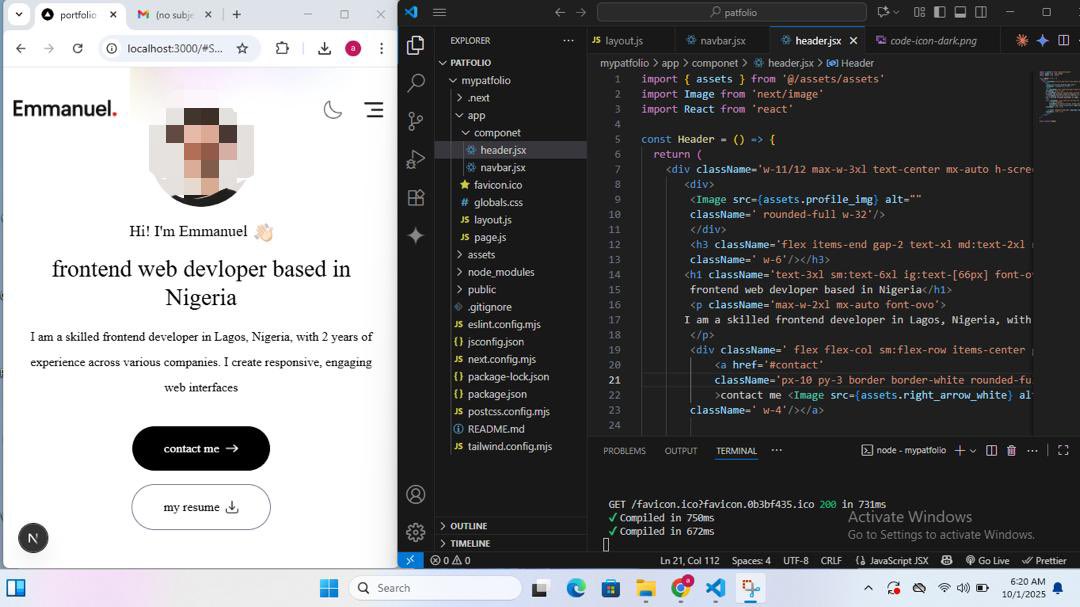Click the remote window indicator in status bar

point(410,560)
